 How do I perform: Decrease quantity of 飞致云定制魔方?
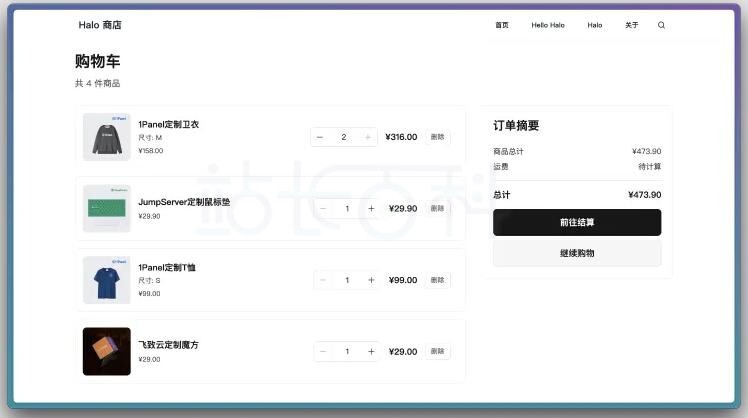(x=323, y=352)
